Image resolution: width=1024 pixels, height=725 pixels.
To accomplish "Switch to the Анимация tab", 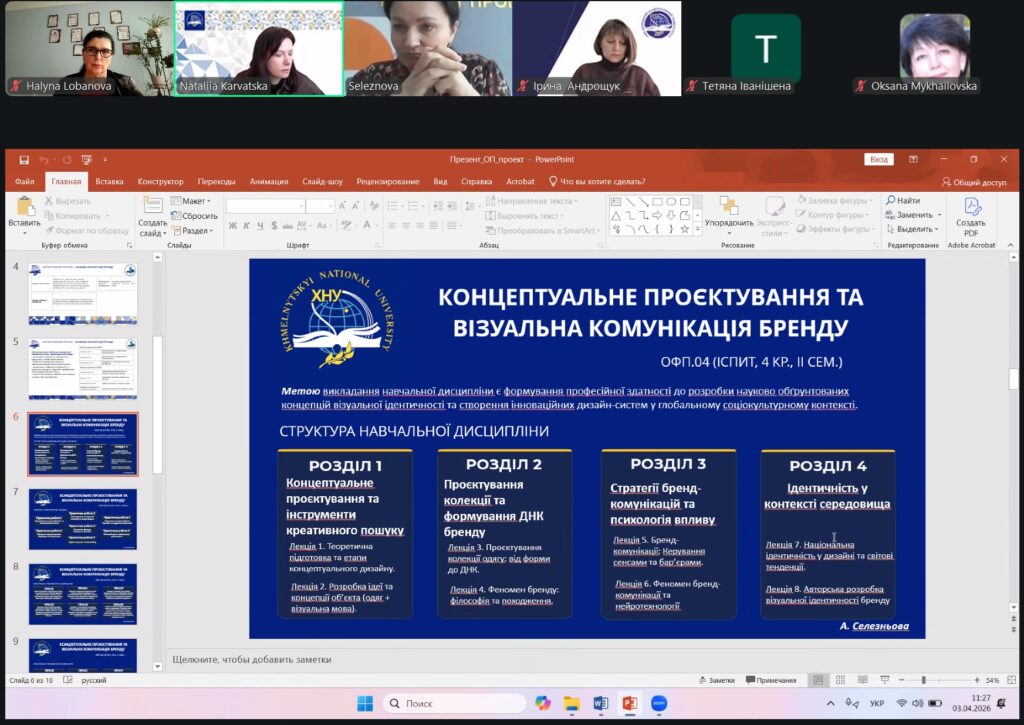I will 269,182.
